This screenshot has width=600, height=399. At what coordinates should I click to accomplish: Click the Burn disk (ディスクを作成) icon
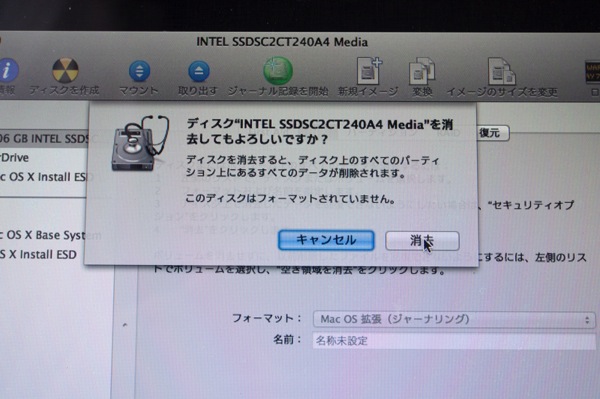[x=65, y=70]
